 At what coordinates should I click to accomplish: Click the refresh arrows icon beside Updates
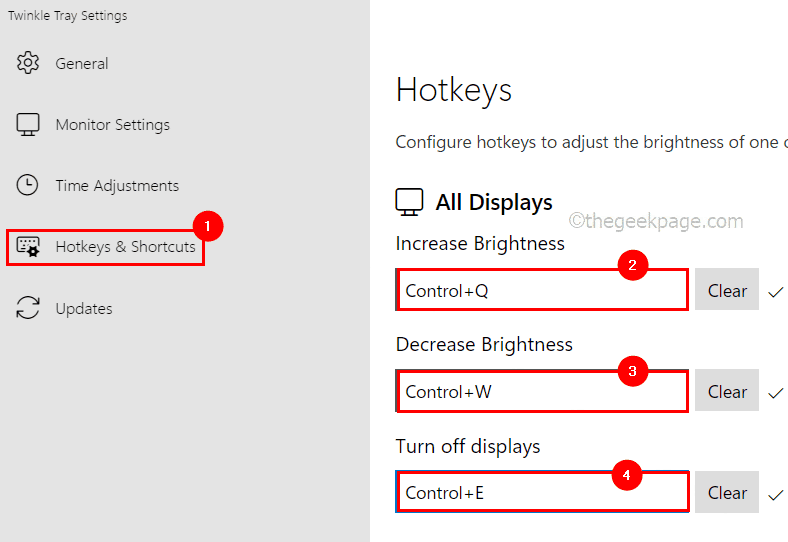(x=28, y=308)
